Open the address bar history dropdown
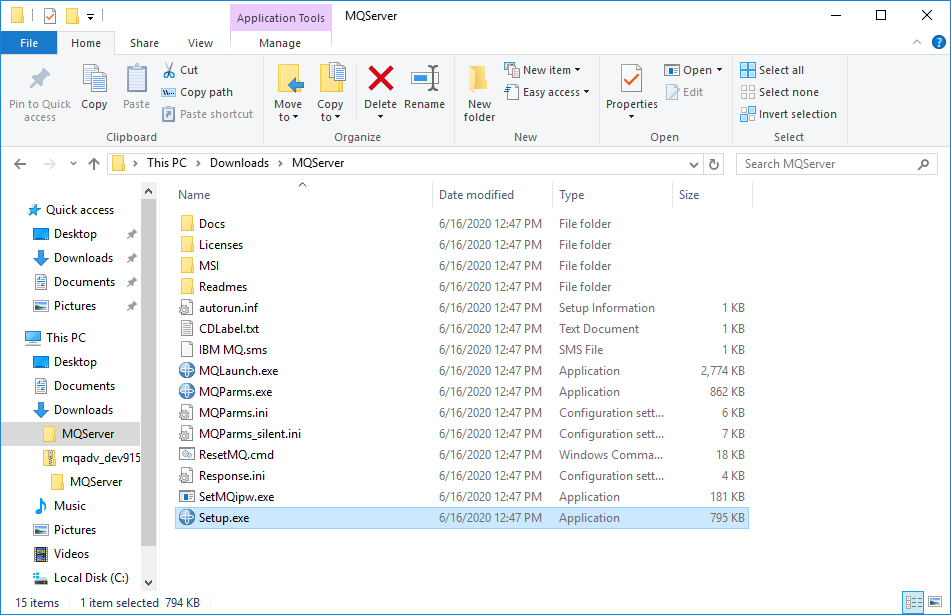 coord(694,164)
